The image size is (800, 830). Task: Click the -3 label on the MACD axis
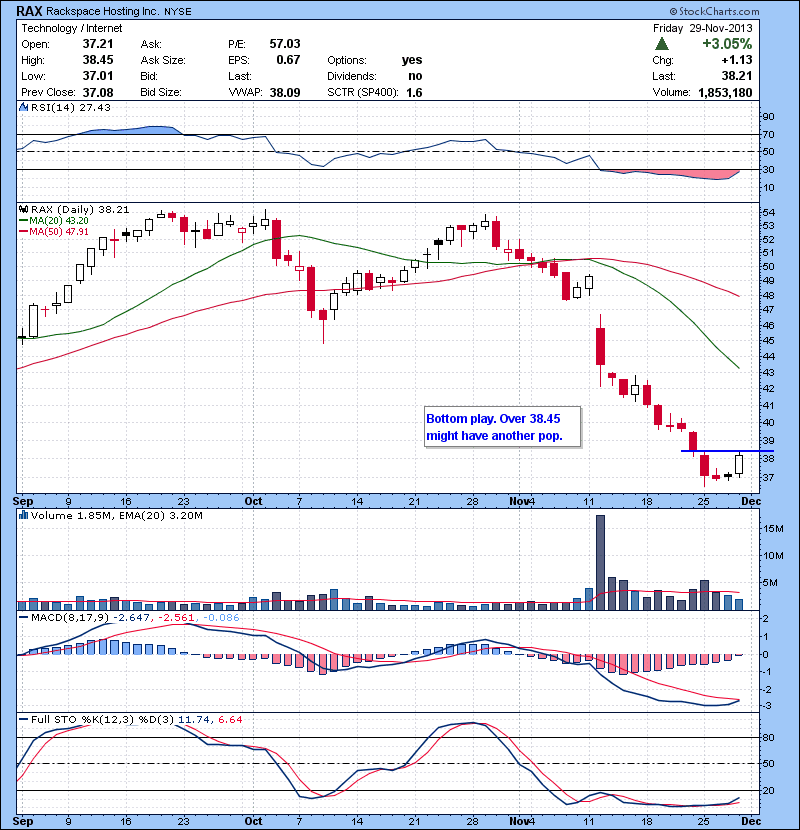coord(766,706)
